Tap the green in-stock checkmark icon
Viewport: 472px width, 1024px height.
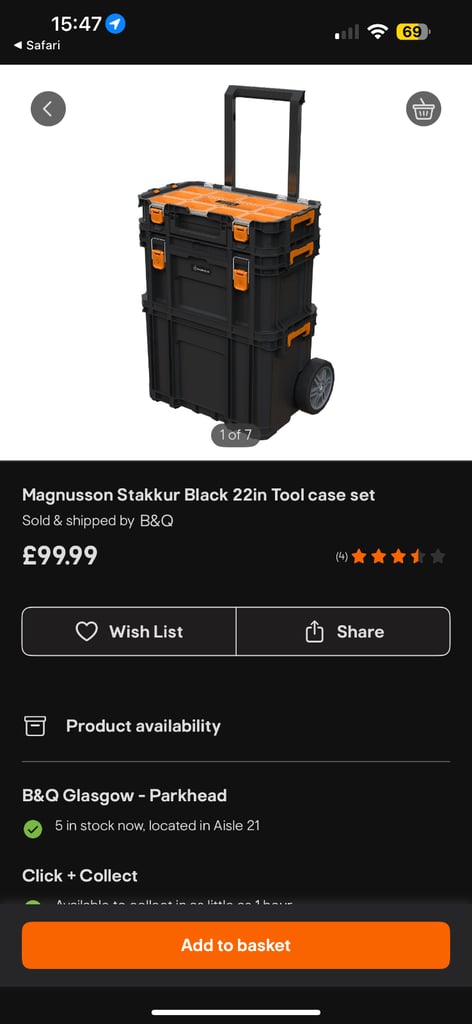click(x=33, y=829)
